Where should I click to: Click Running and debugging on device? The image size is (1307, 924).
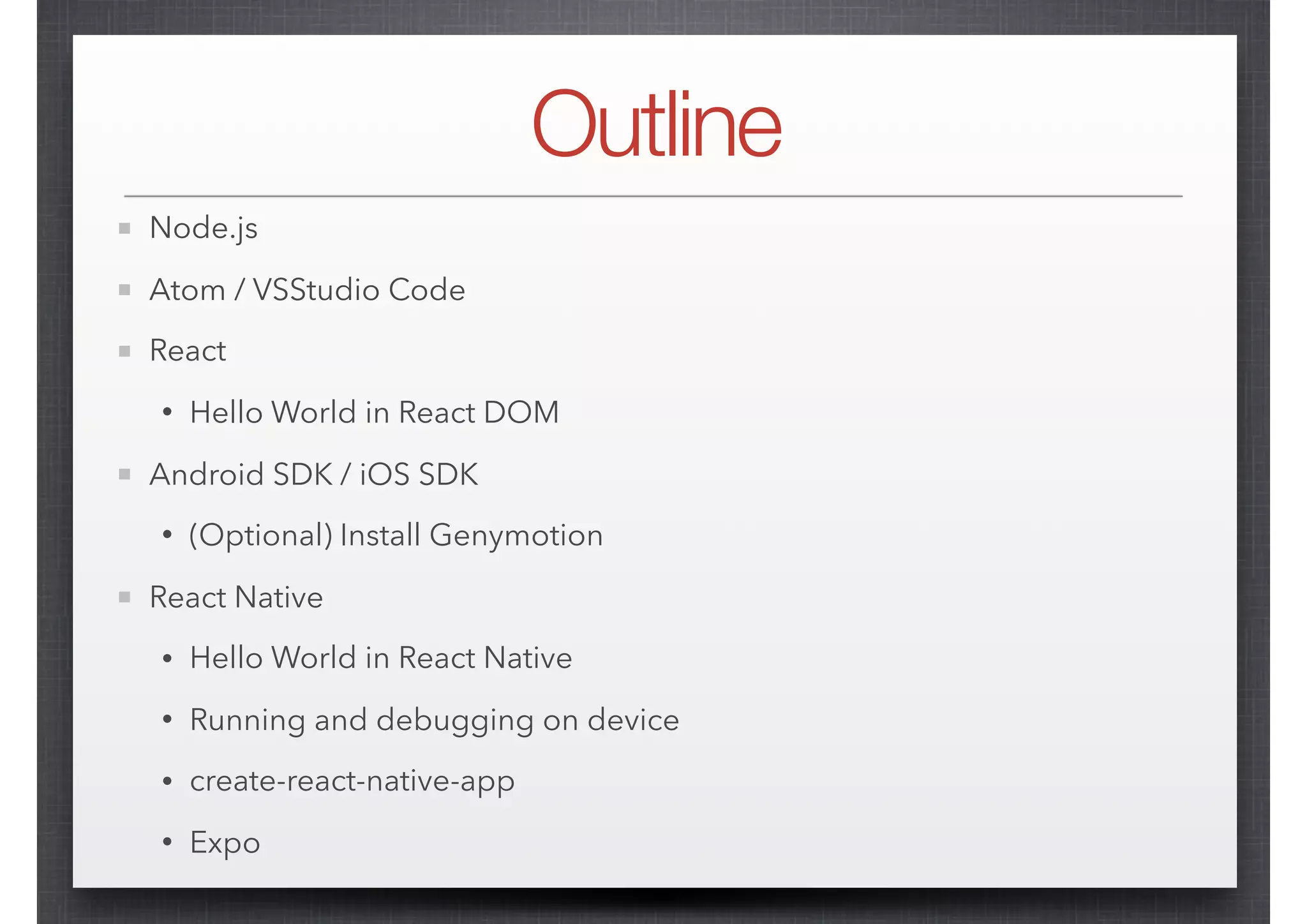point(434,720)
